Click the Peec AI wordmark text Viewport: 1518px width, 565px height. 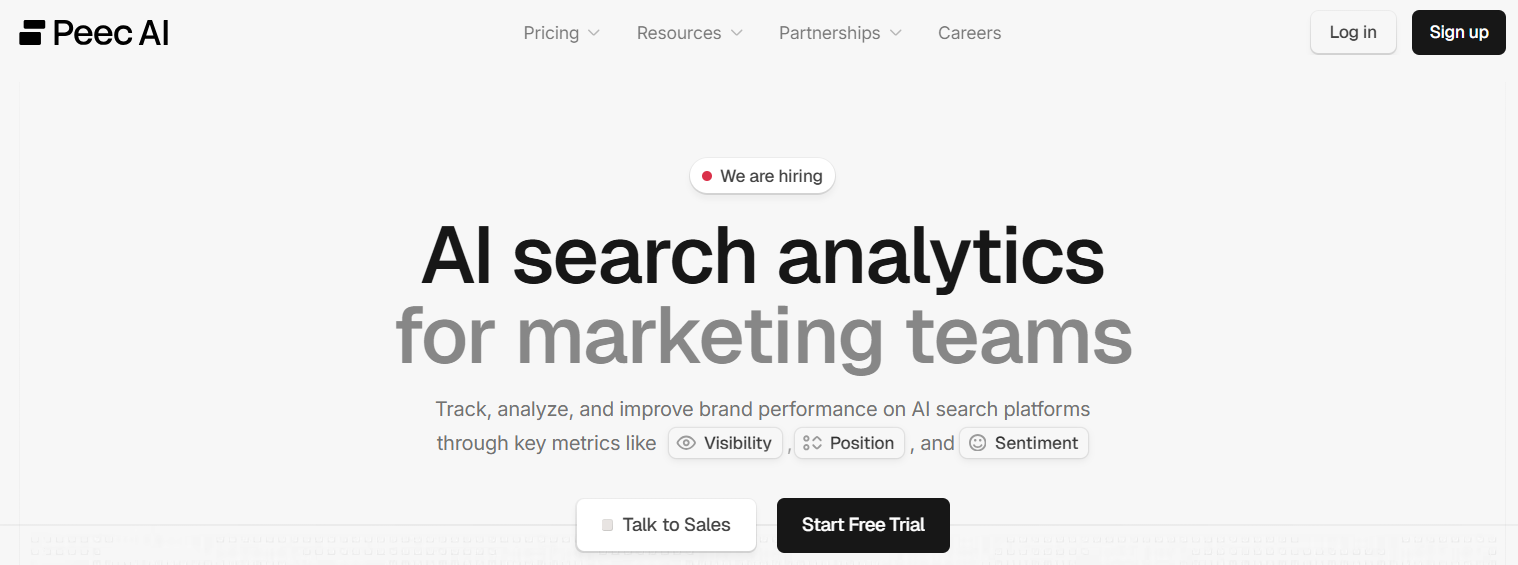point(111,33)
